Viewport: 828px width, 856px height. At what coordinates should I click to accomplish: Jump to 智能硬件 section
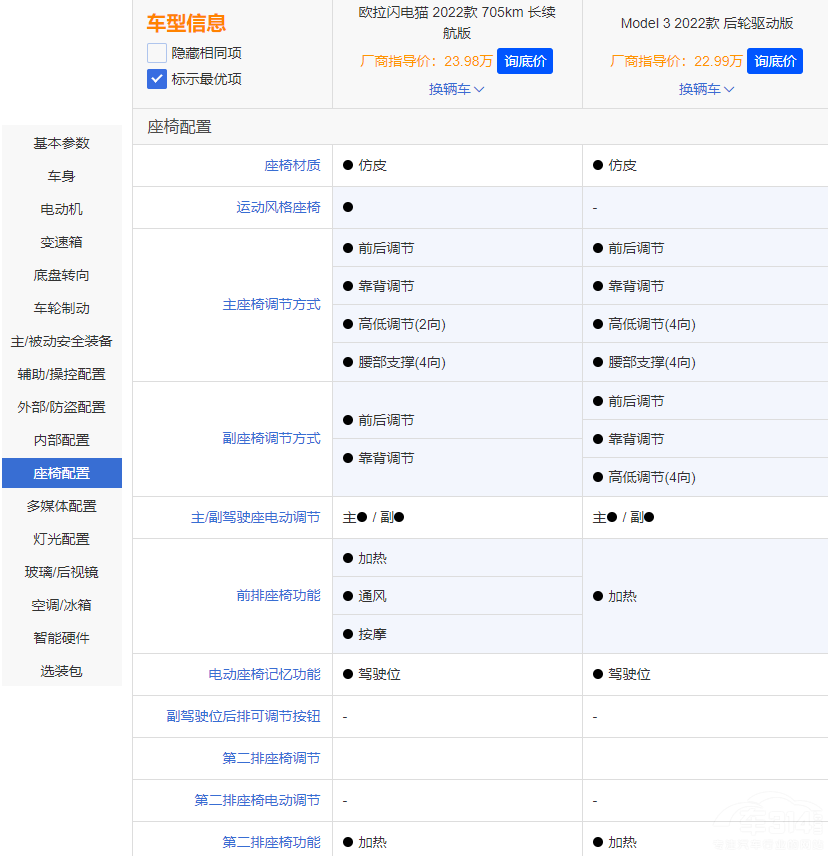point(62,638)
